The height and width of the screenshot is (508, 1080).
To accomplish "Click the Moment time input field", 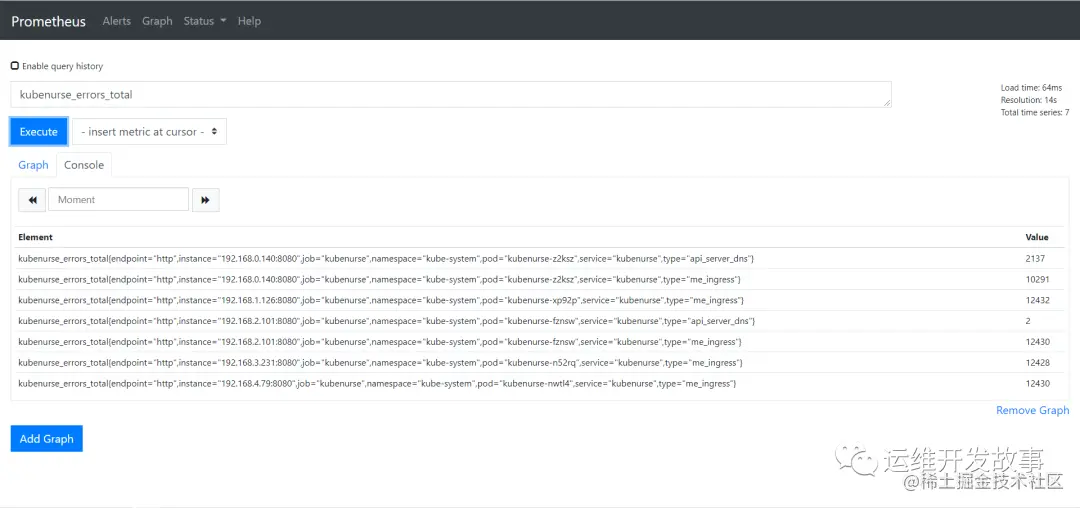I will coord(118,200).
